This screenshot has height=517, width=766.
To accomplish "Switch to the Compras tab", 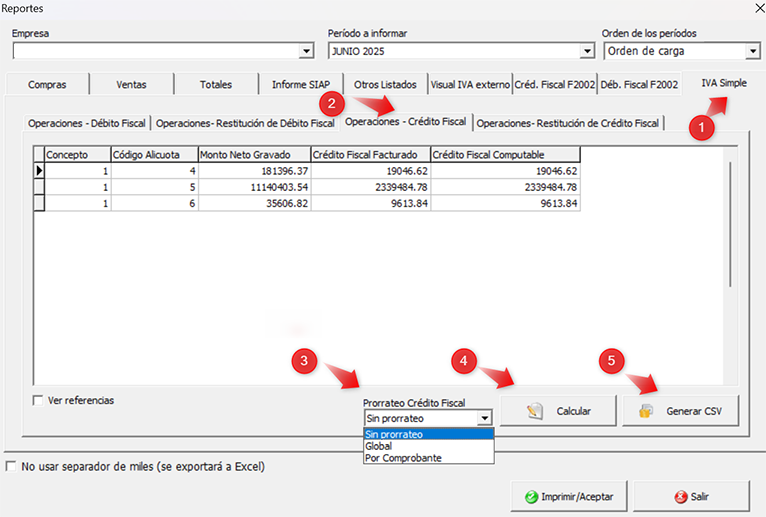I will point(47,85).
